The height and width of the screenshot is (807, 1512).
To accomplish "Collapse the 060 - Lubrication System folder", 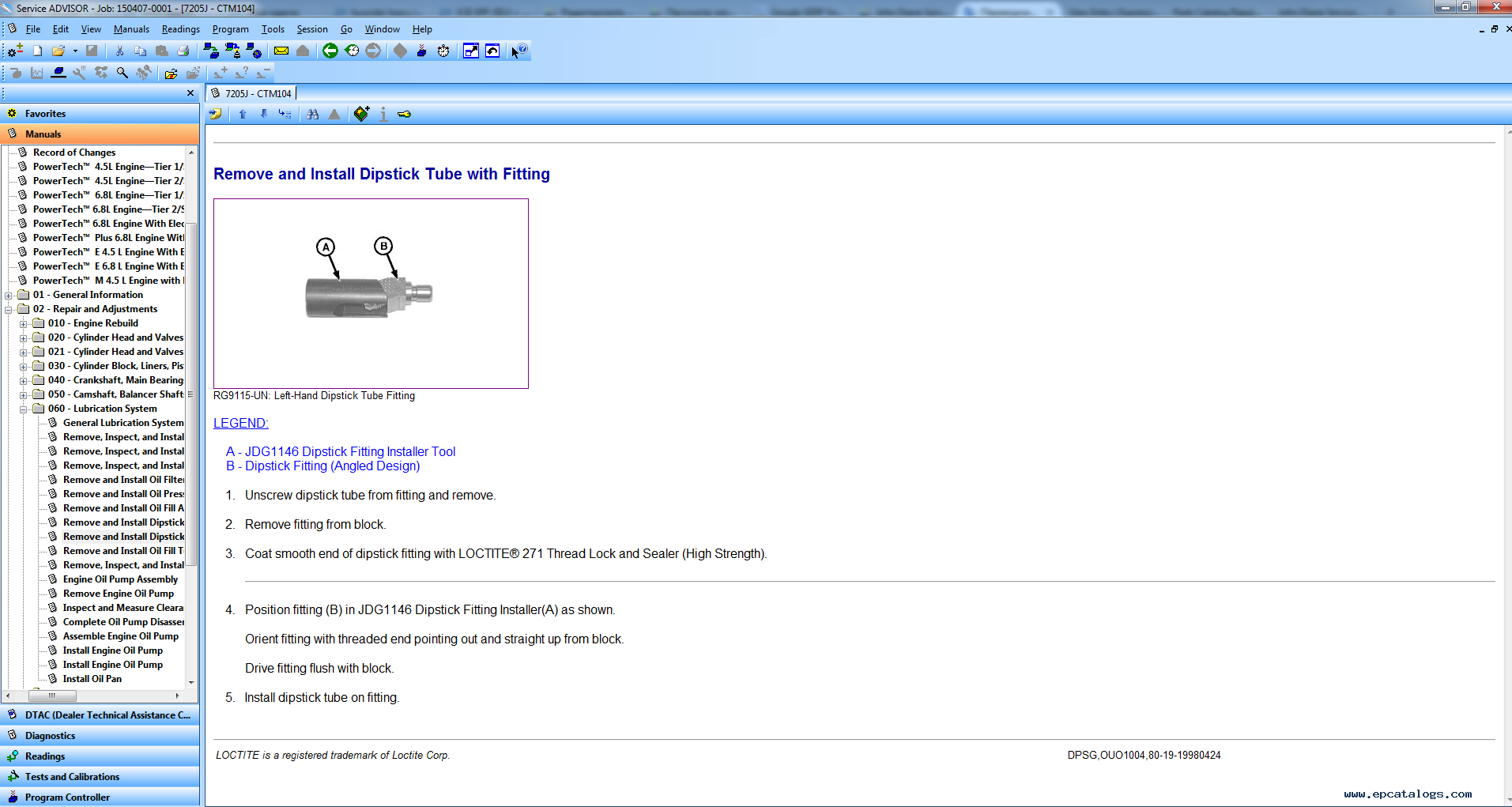I will coord(24,409).
